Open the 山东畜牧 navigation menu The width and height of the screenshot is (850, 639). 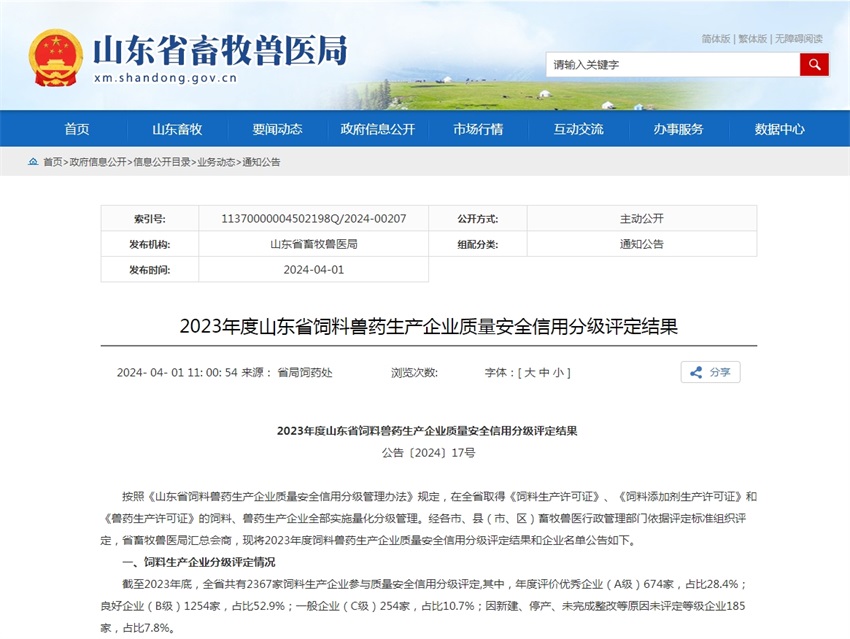(177, 128)
